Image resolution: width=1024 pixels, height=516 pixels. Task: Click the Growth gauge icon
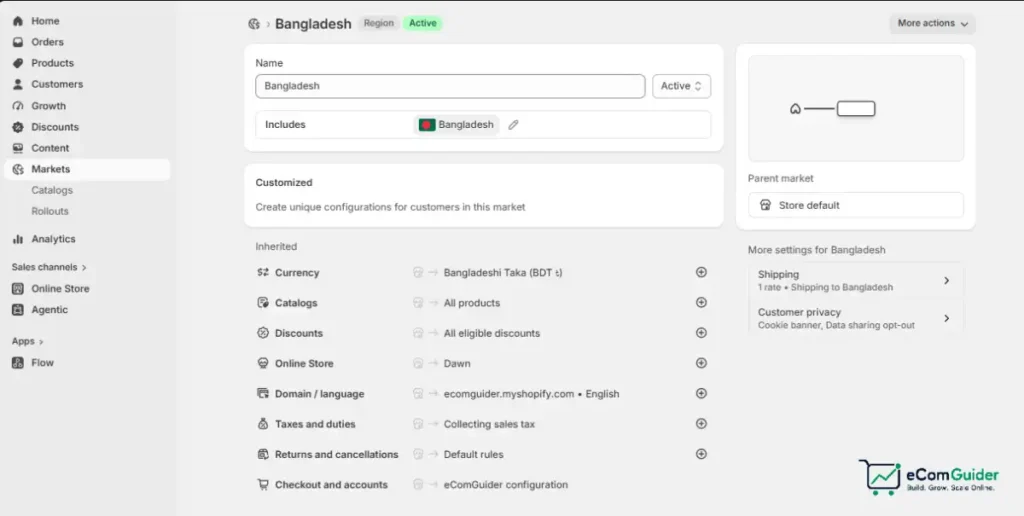pos(18,106)
